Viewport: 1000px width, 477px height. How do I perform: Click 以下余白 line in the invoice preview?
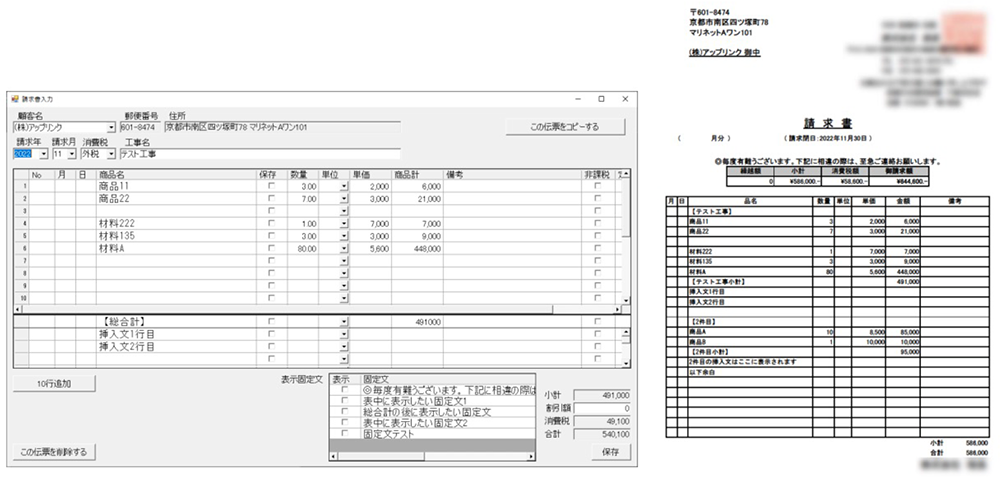(x=700, y=372)
